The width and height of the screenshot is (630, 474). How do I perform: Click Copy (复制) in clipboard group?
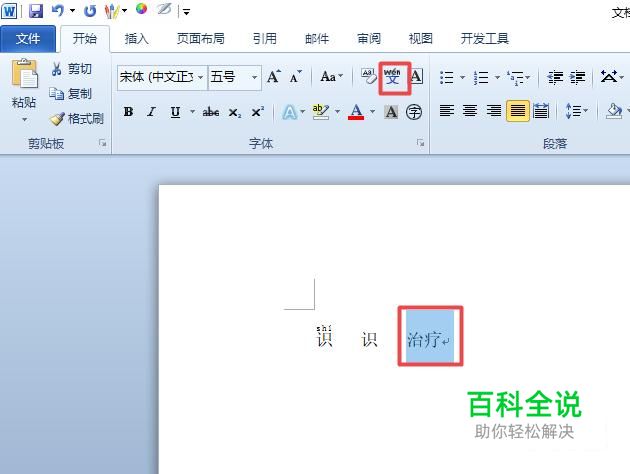[x=70, y=94]
